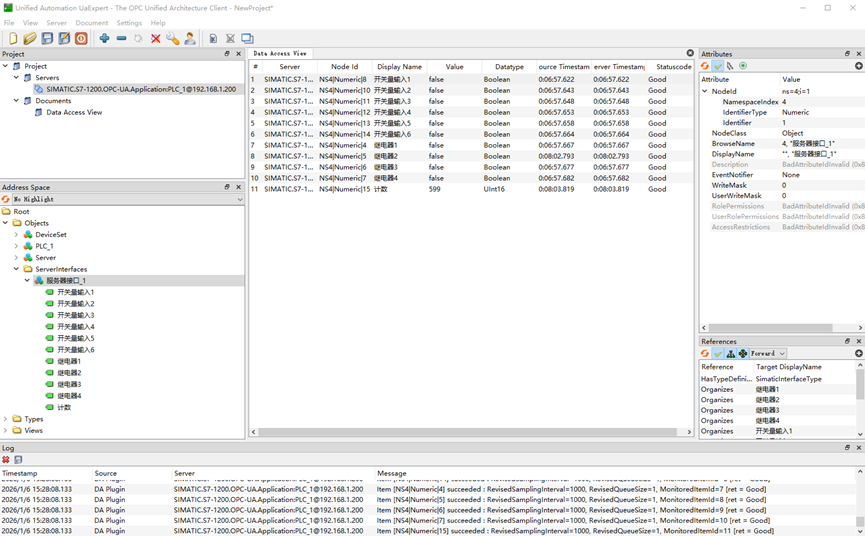The image size is (865, 536).
Task: Open the Server menu
Action: coord(56,23)
